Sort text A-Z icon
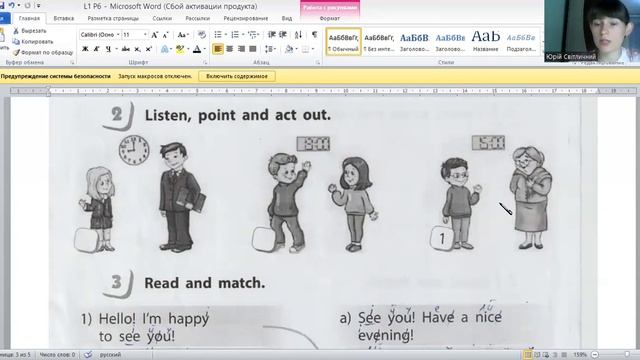 pos(298,35)
